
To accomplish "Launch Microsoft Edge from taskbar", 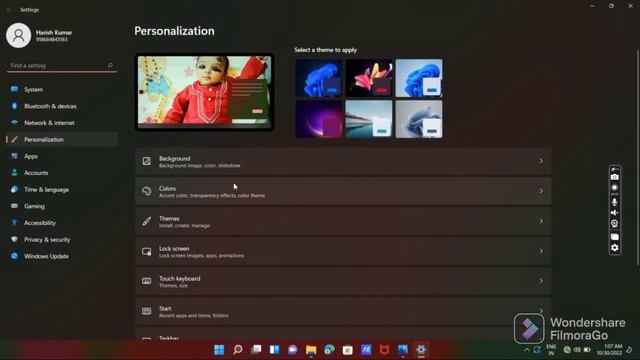I will 329,350.
